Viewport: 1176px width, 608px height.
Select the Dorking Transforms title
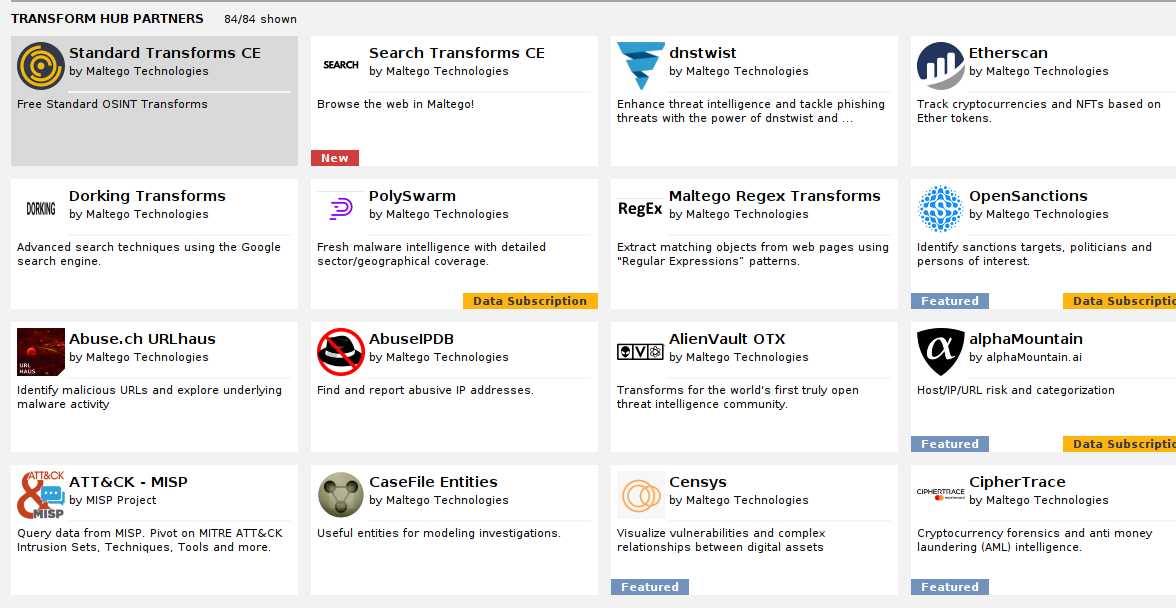[x=147, y=196]
